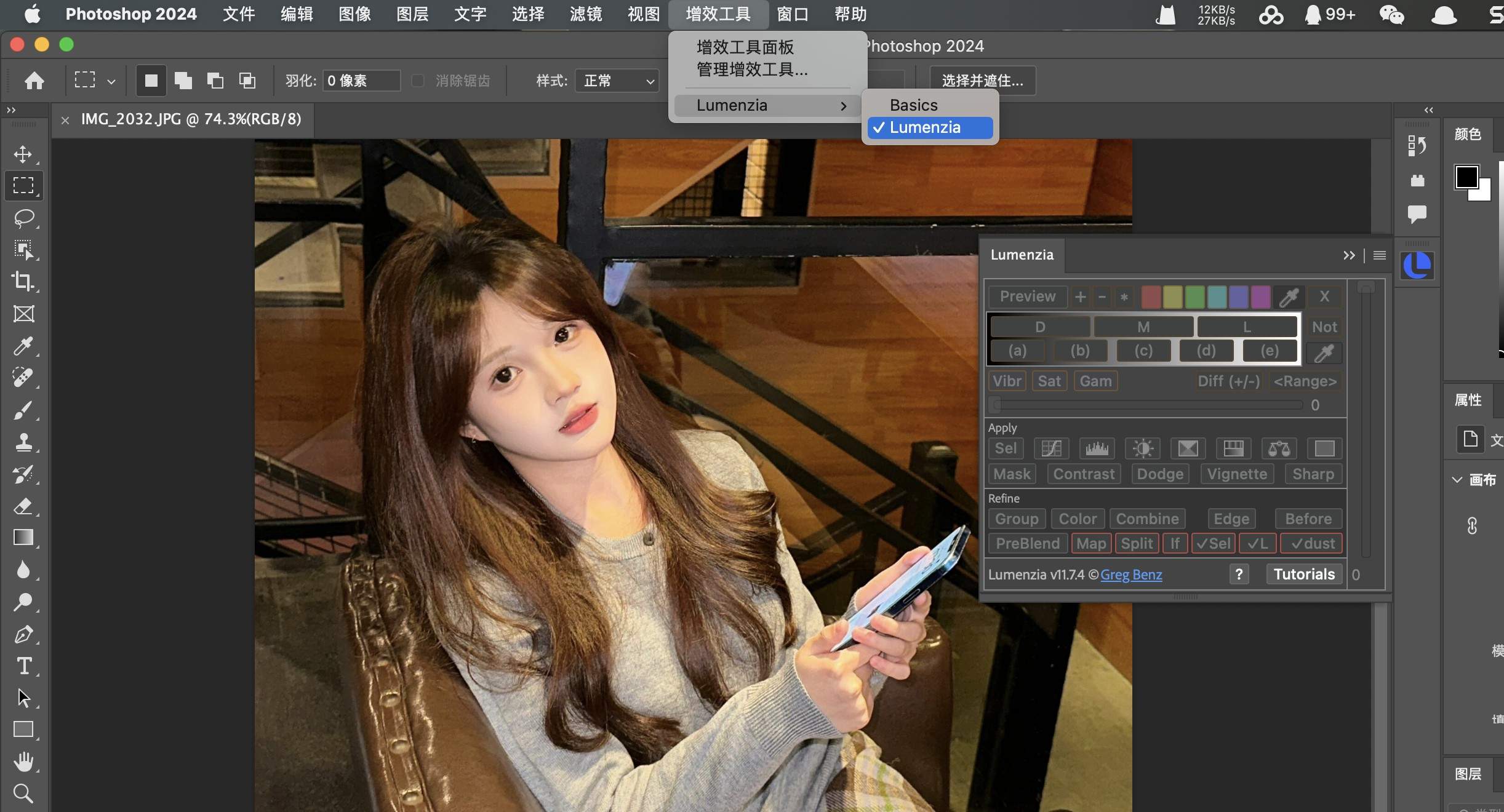Open the 滤镜 menu
1504x812 pixels.
[x=585, y=14]
